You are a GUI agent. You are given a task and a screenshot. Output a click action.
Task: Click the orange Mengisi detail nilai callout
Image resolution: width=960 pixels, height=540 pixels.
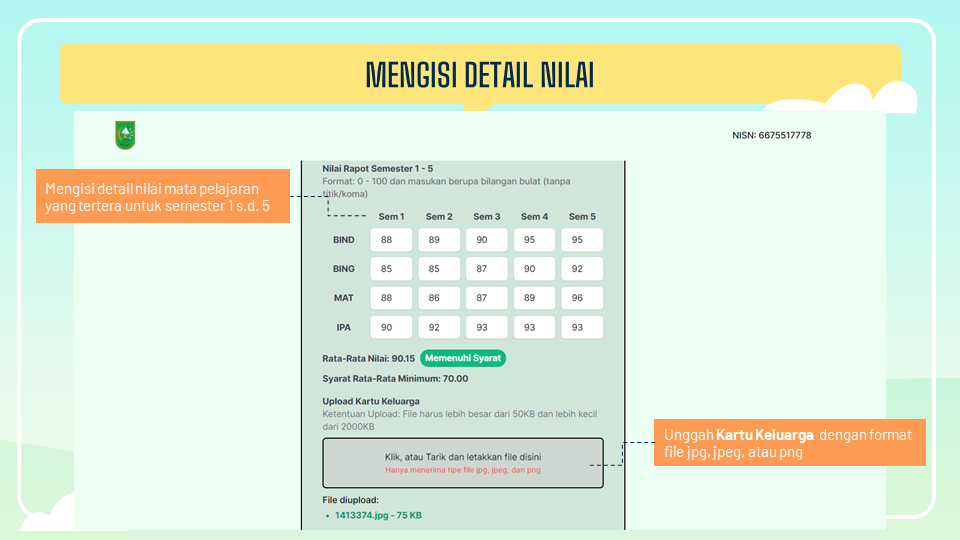click(x=164, y=196)
